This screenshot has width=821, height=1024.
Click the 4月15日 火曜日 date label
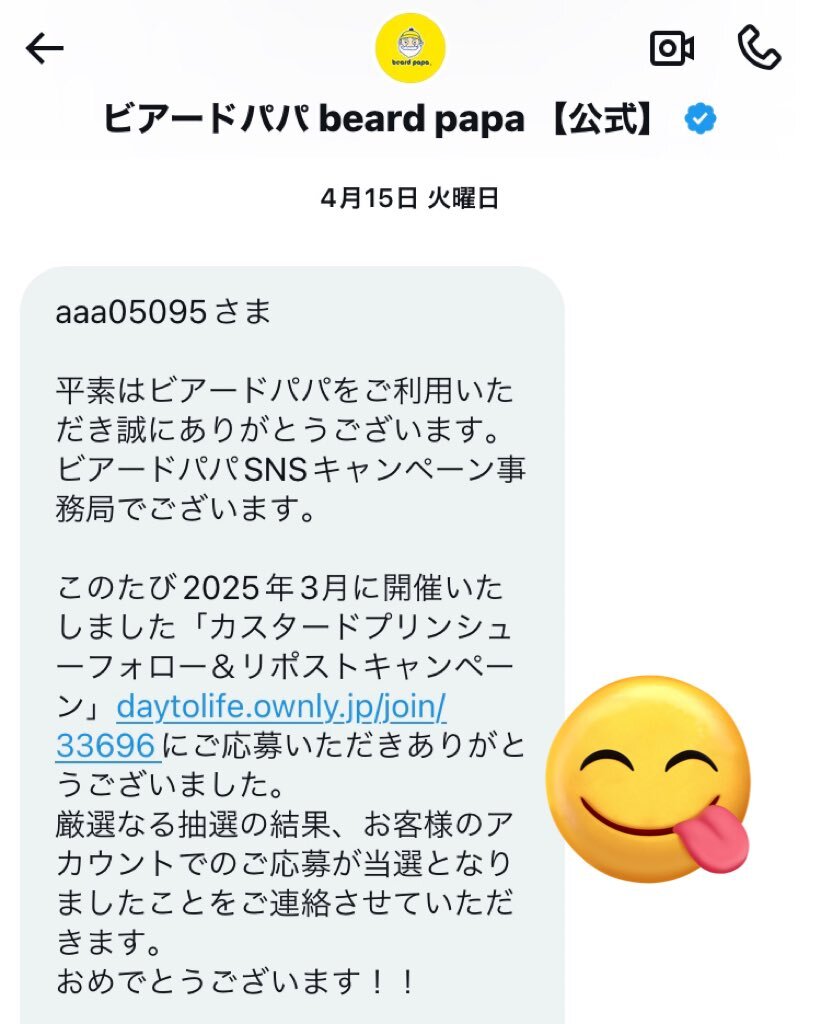[410, 198]
